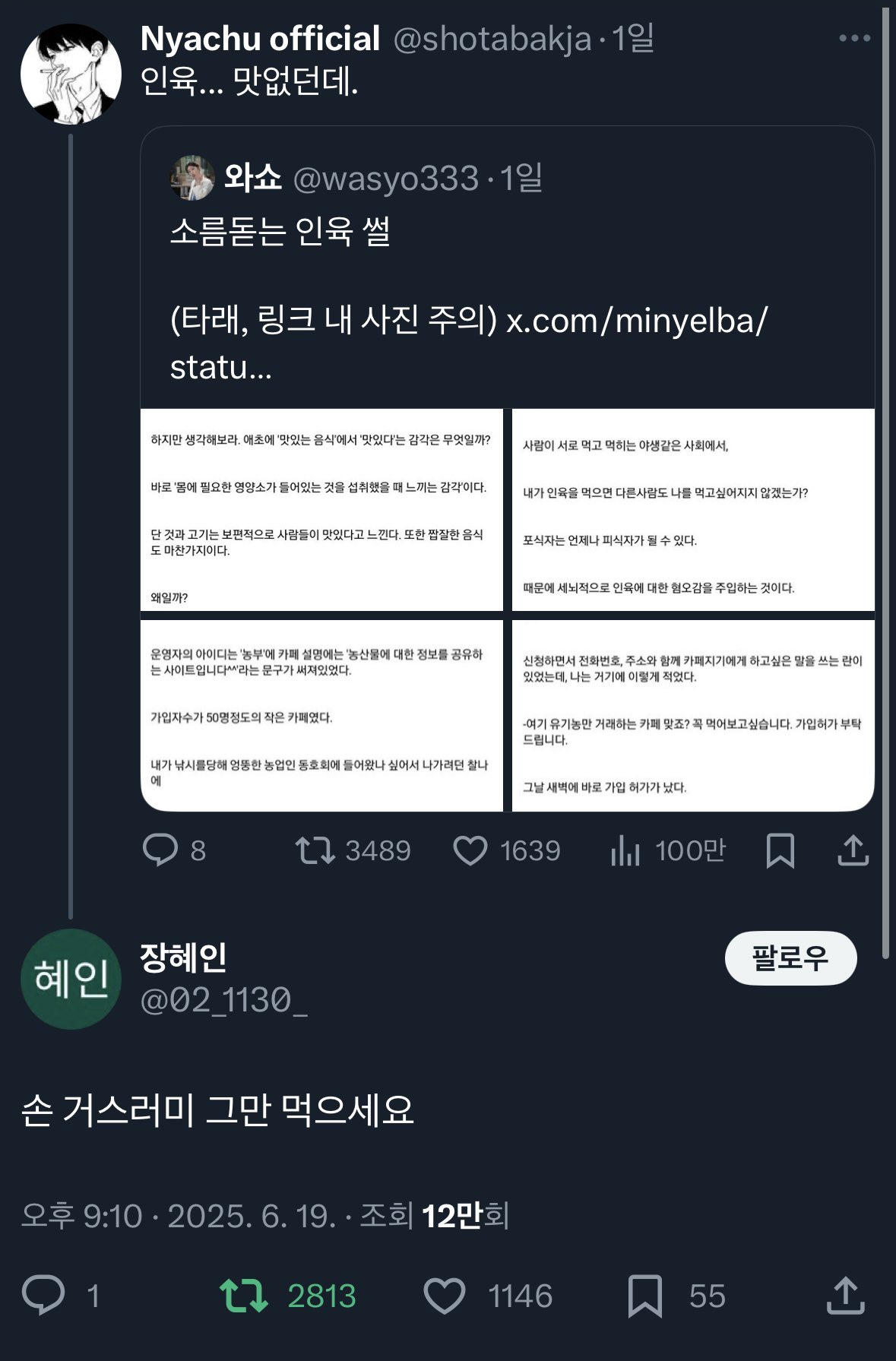
Task: Tap the share icon on 장혜인's tweet
Action: [846, 1296]
